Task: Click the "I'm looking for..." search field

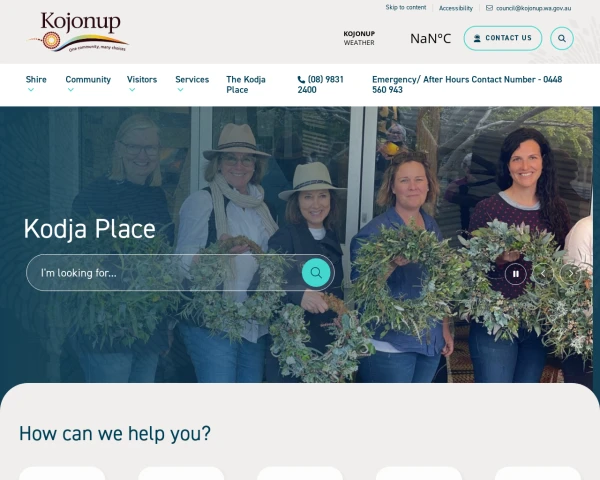Action: [x=164, y=273]
